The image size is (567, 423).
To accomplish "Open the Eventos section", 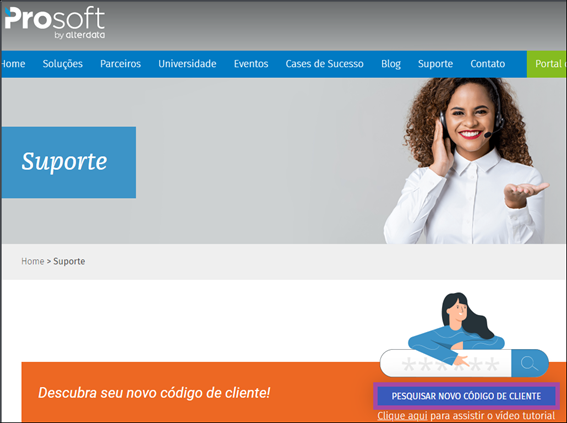I will coord(251,64).
